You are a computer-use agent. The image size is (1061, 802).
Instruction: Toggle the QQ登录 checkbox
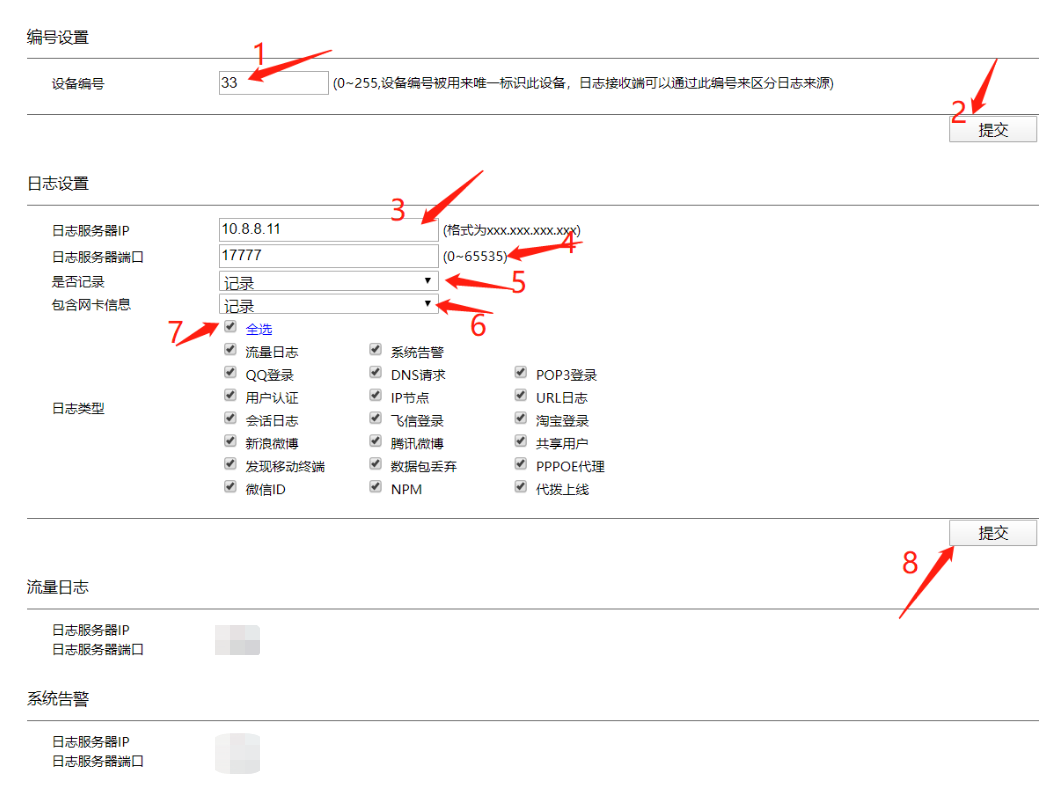click(231, 373)
